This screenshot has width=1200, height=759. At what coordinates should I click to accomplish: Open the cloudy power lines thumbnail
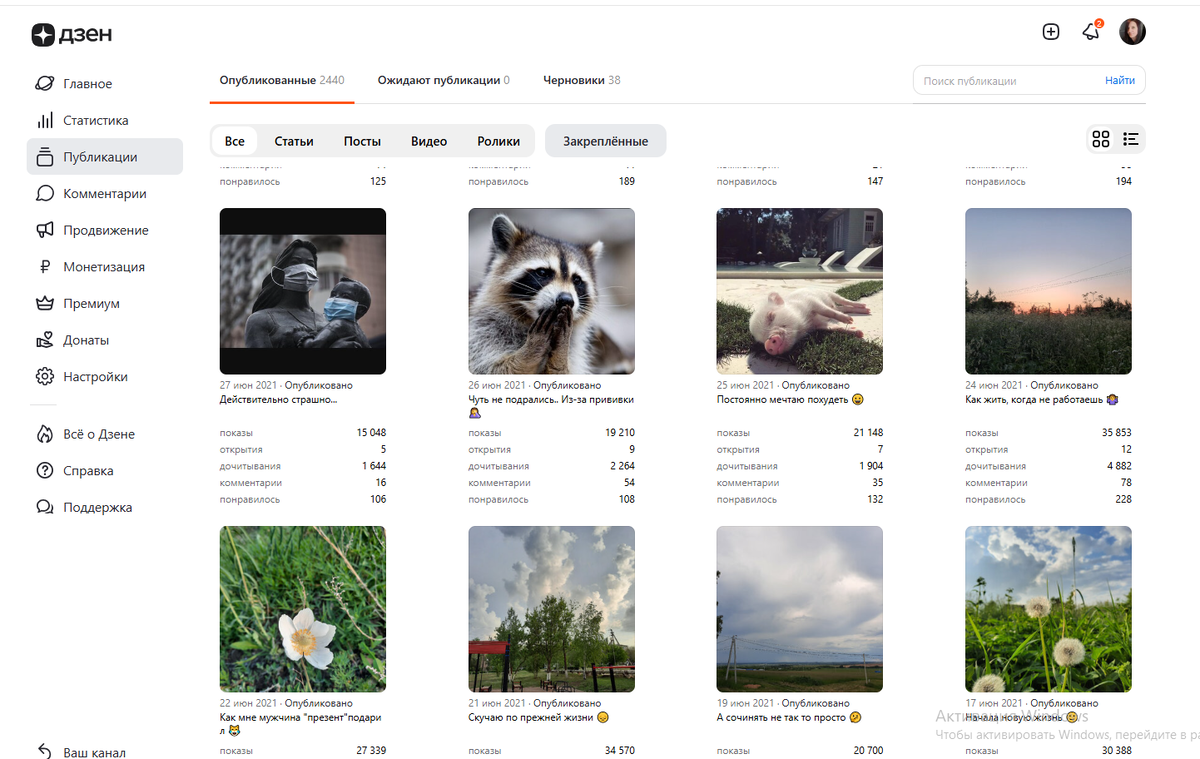point(800,609)
